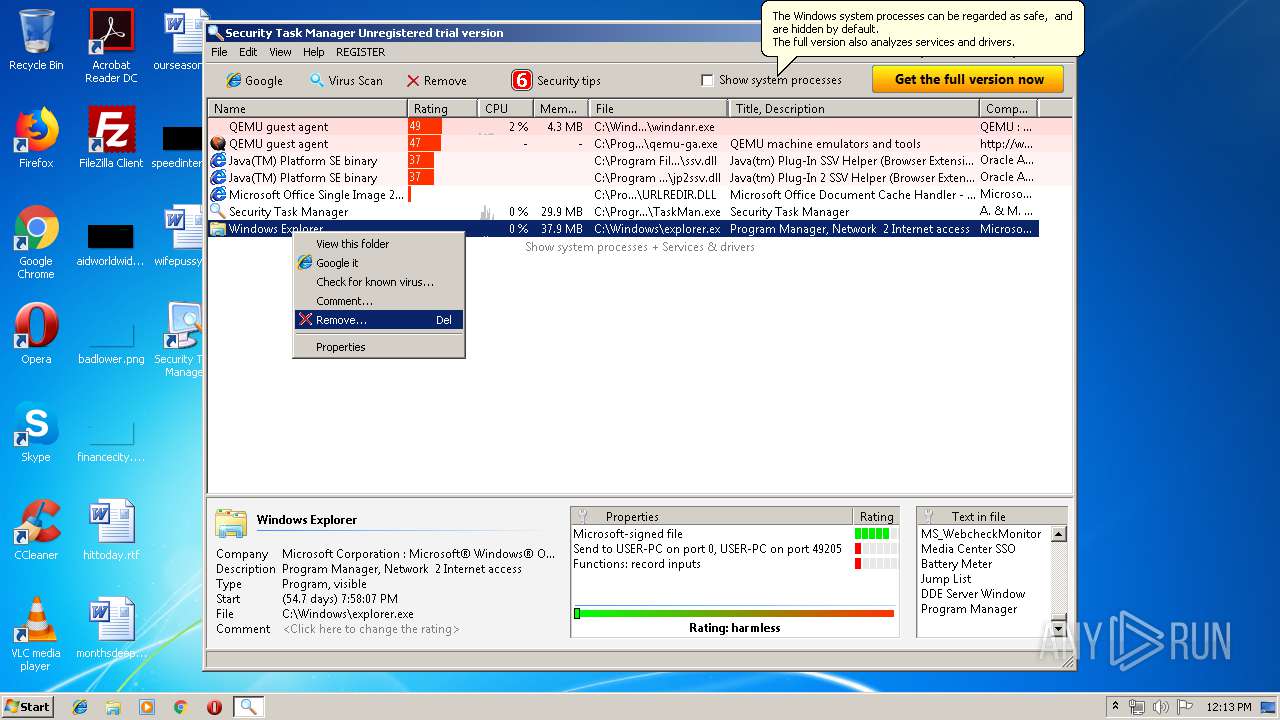Viewport: 1280px width, 720px height.
Task: Open Internet Explorer from taskbar
Action: tap(80, 706)
